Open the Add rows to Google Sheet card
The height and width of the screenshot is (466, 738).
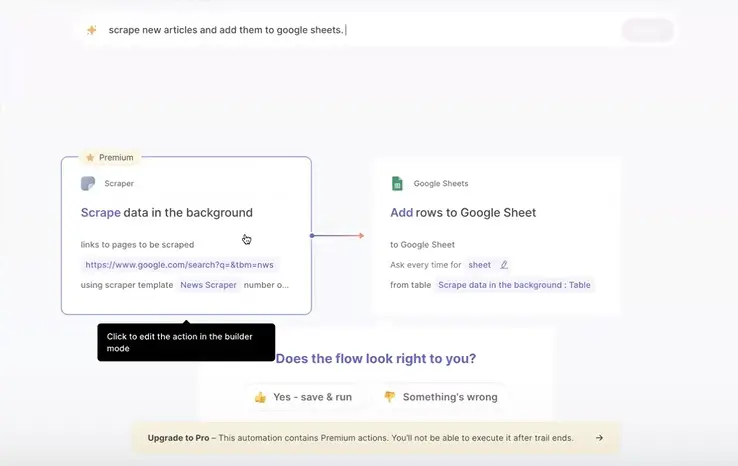click(497, 235)
